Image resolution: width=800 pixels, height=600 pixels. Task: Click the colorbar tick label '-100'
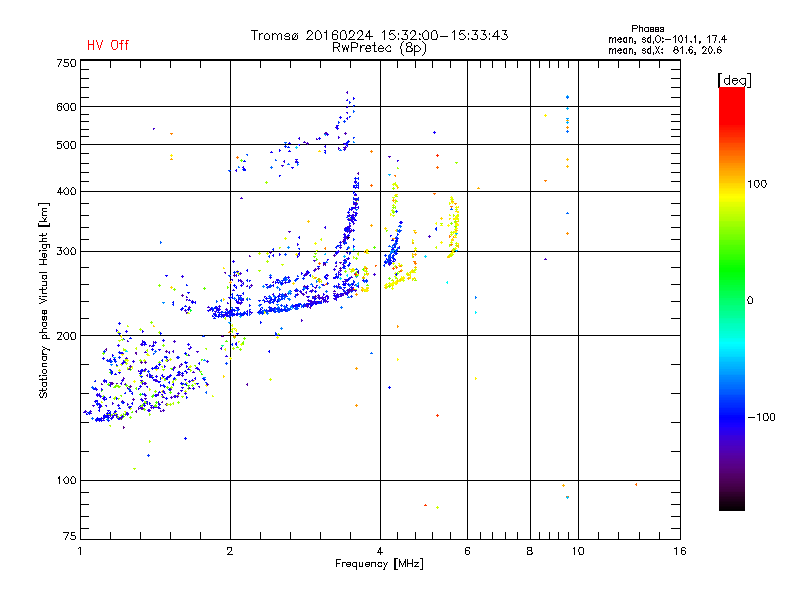click(762, 417)
